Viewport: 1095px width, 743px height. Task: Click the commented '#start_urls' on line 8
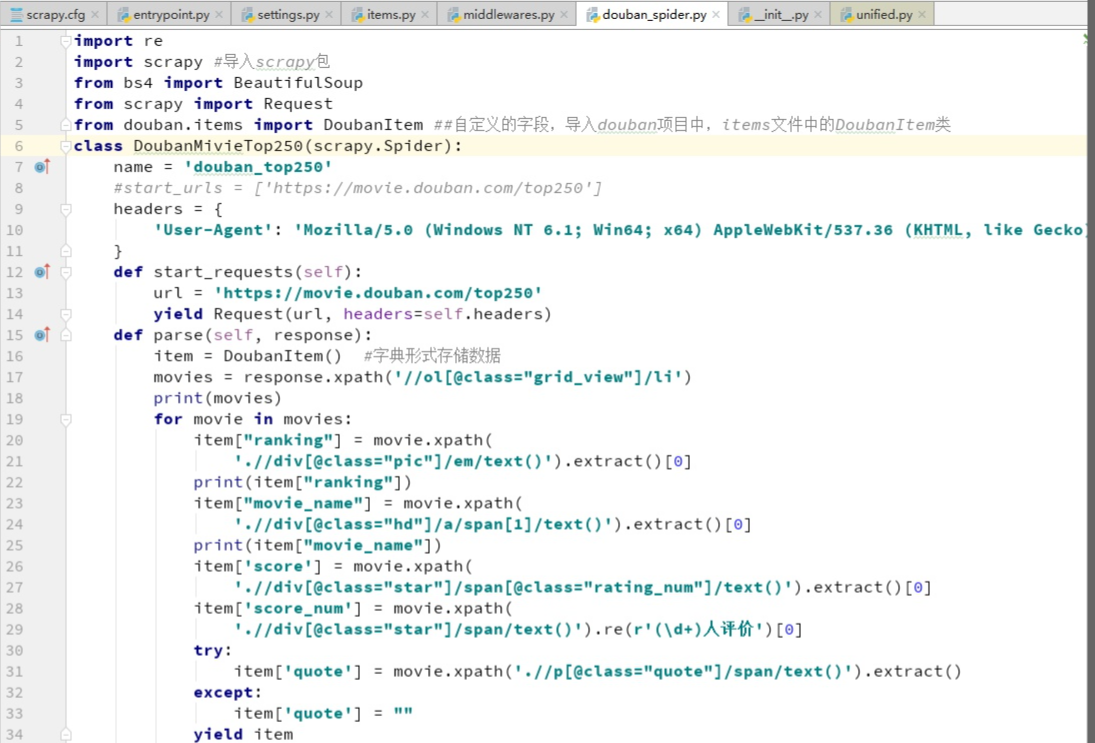click(168, 188)
